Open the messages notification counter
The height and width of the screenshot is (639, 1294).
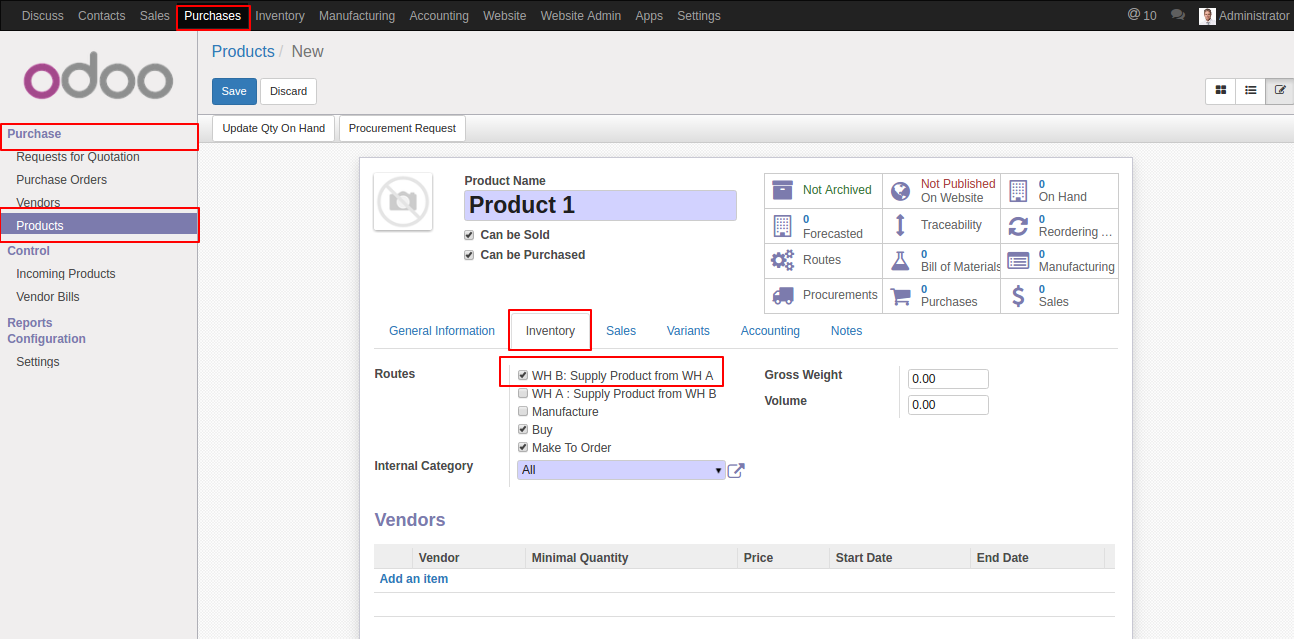[1142, 15]
